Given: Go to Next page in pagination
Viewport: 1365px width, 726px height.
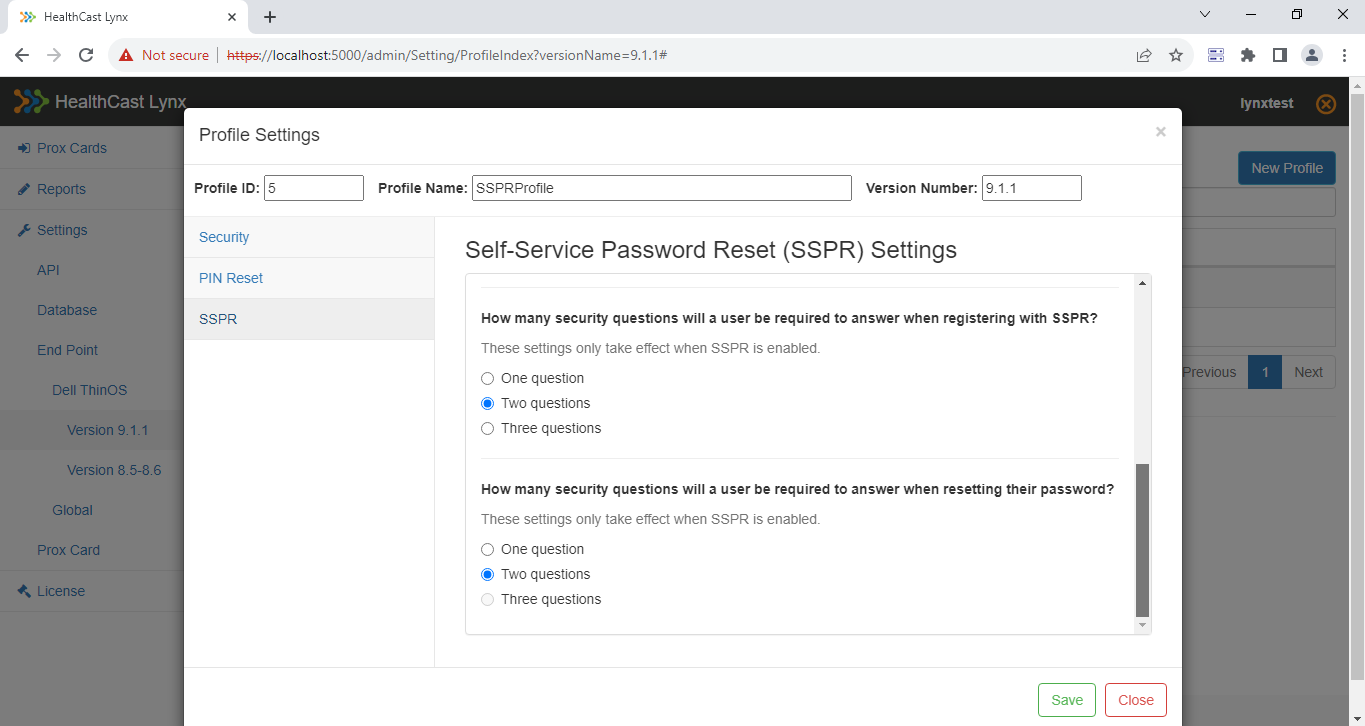Looking at the screenshot, I should click(x=1308, y=372).
